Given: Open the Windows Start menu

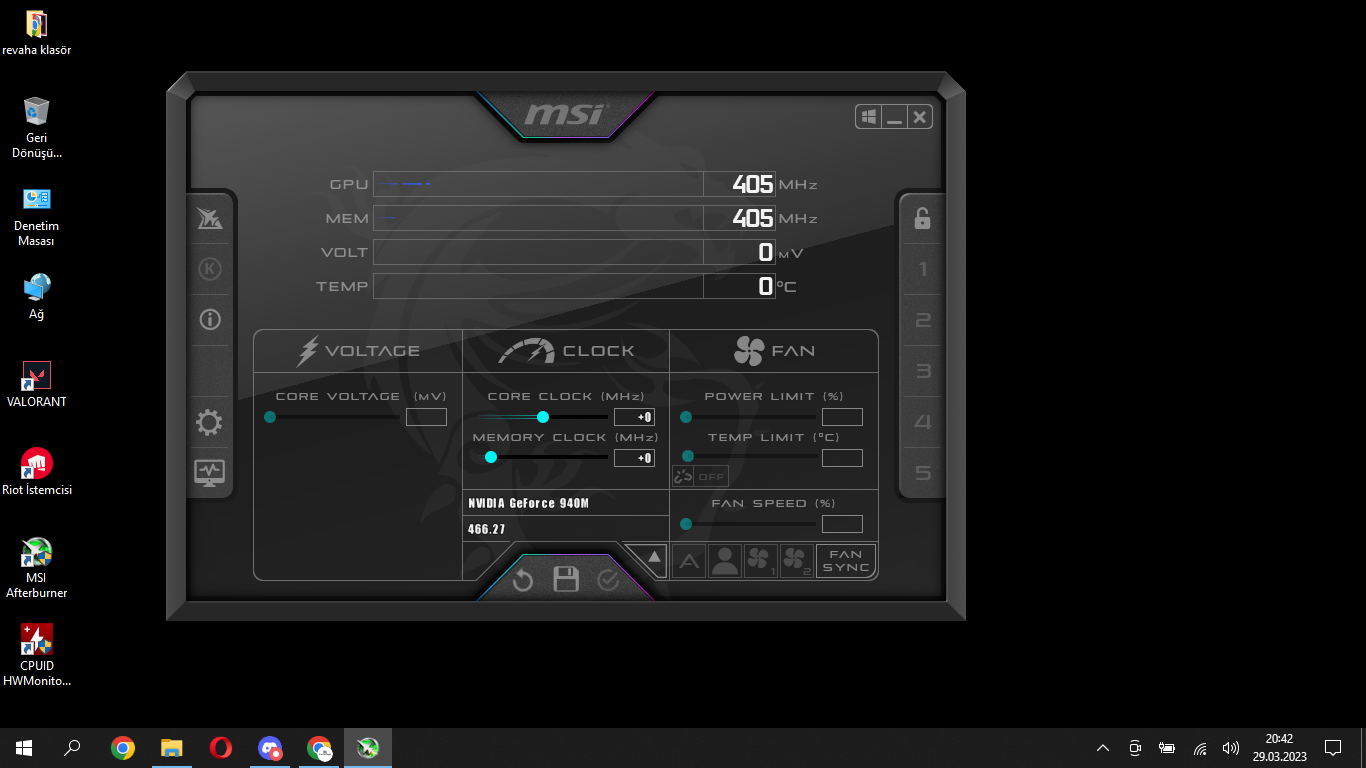Looking at the screenshot, I should point(24,748).
